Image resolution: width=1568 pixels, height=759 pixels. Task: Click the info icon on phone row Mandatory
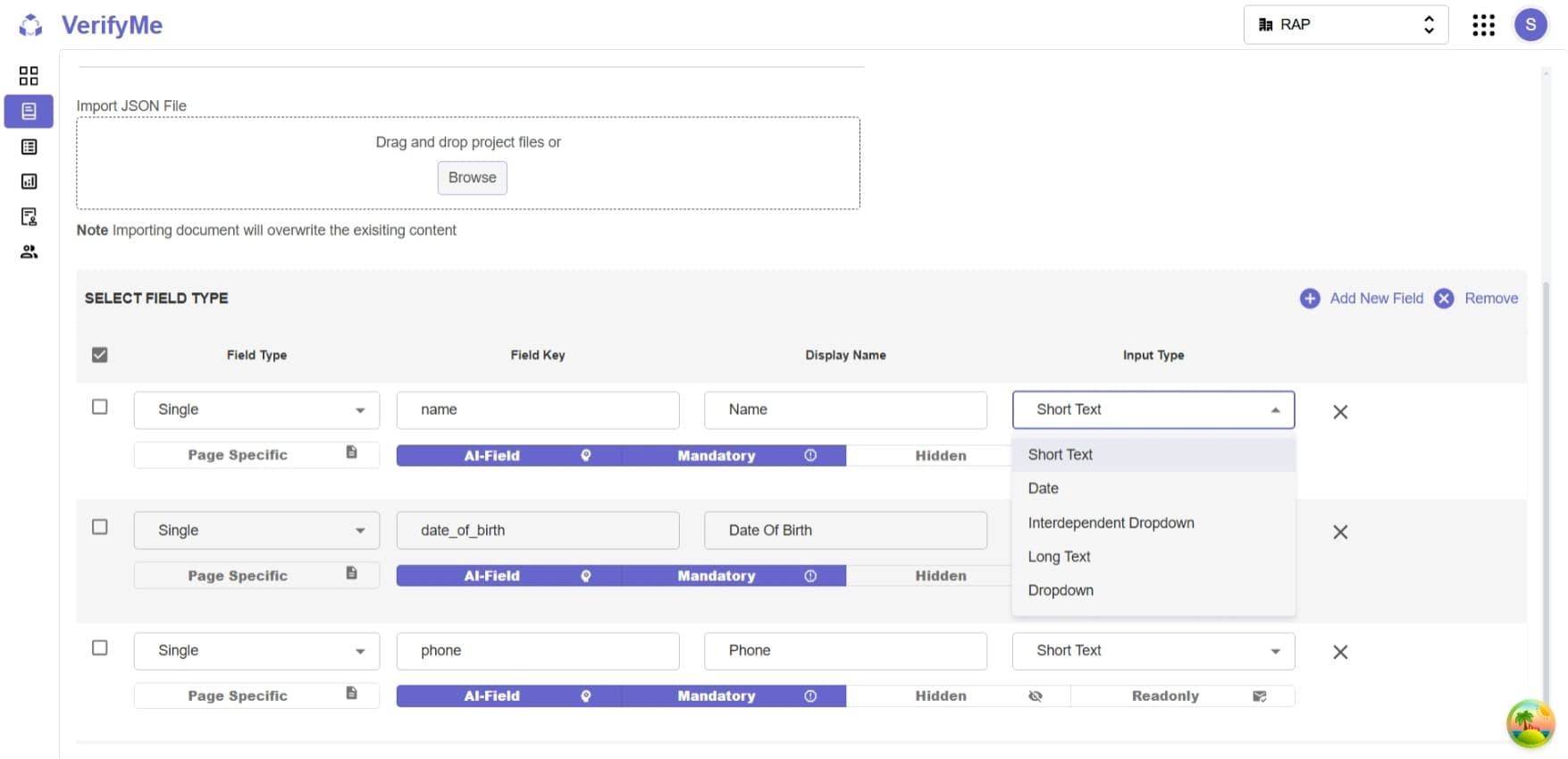coord(810,696)
